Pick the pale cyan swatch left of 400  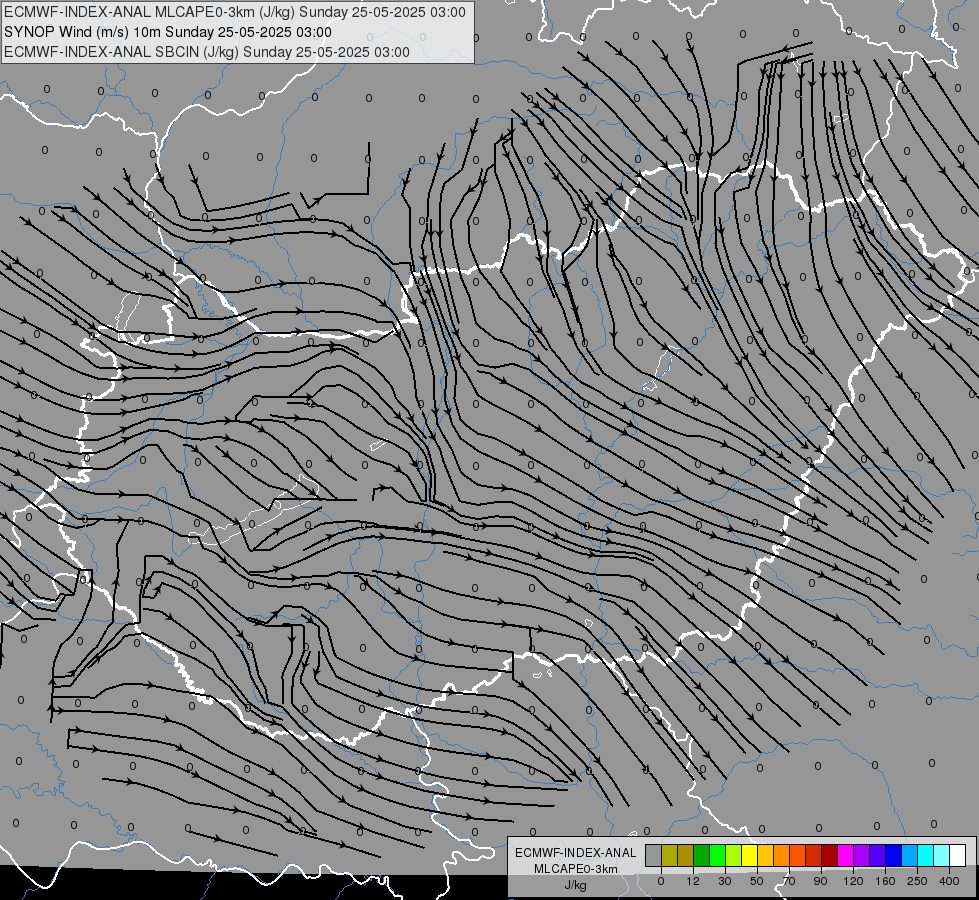click(x=942, y=855)
